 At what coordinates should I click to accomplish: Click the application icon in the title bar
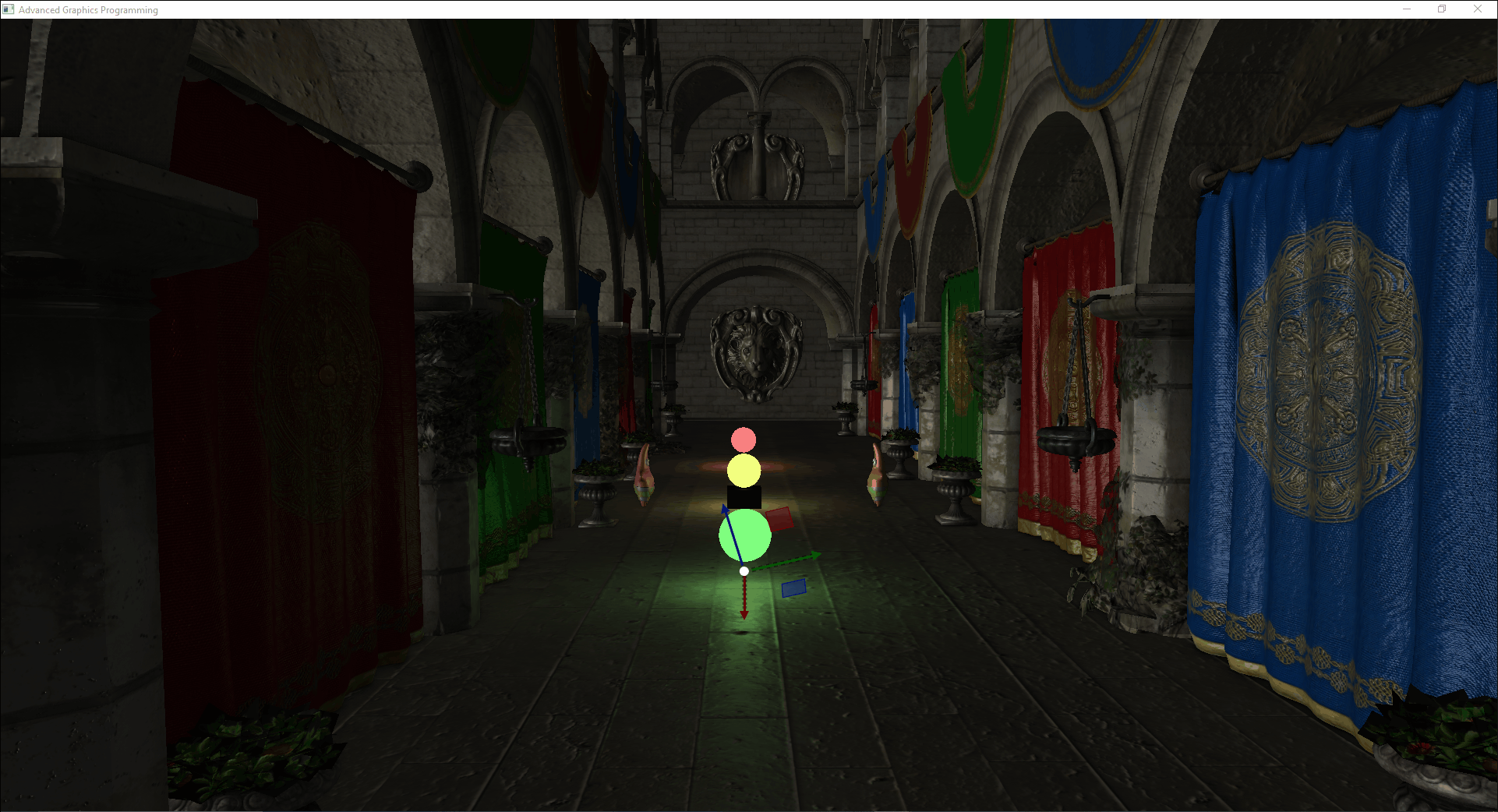[x=9, y=9]
